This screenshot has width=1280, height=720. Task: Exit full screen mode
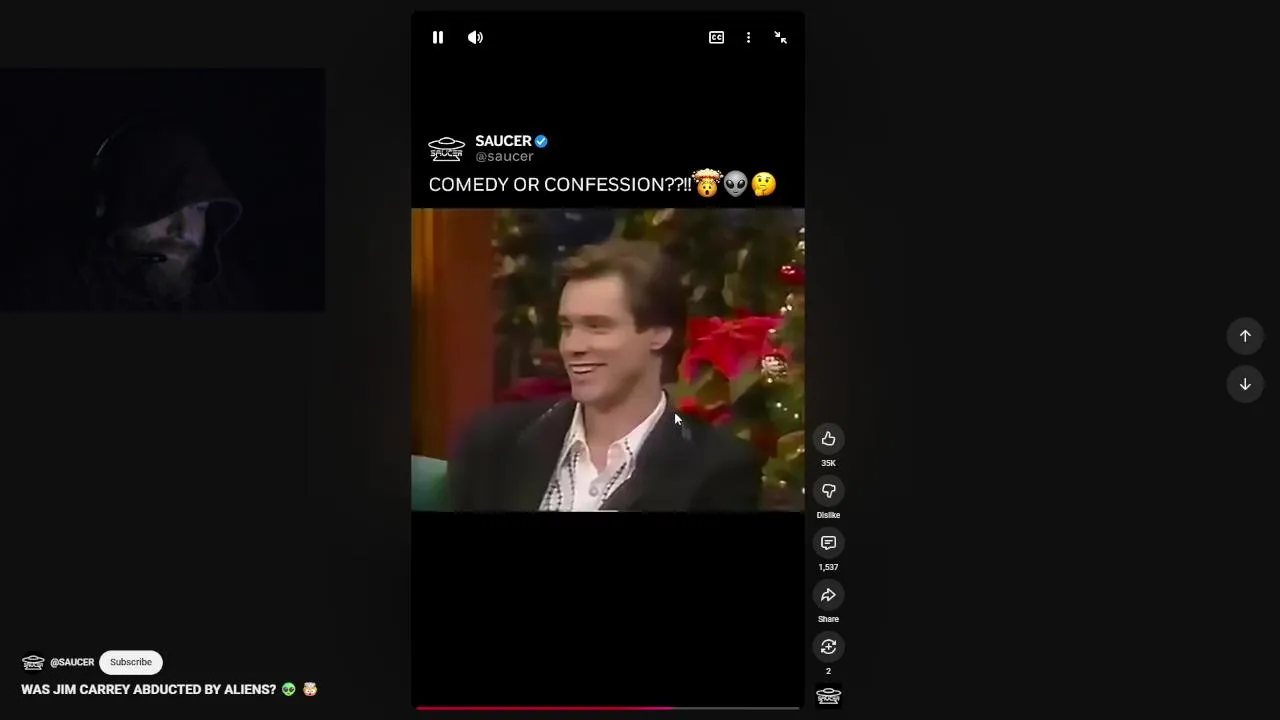coord(780,37)
